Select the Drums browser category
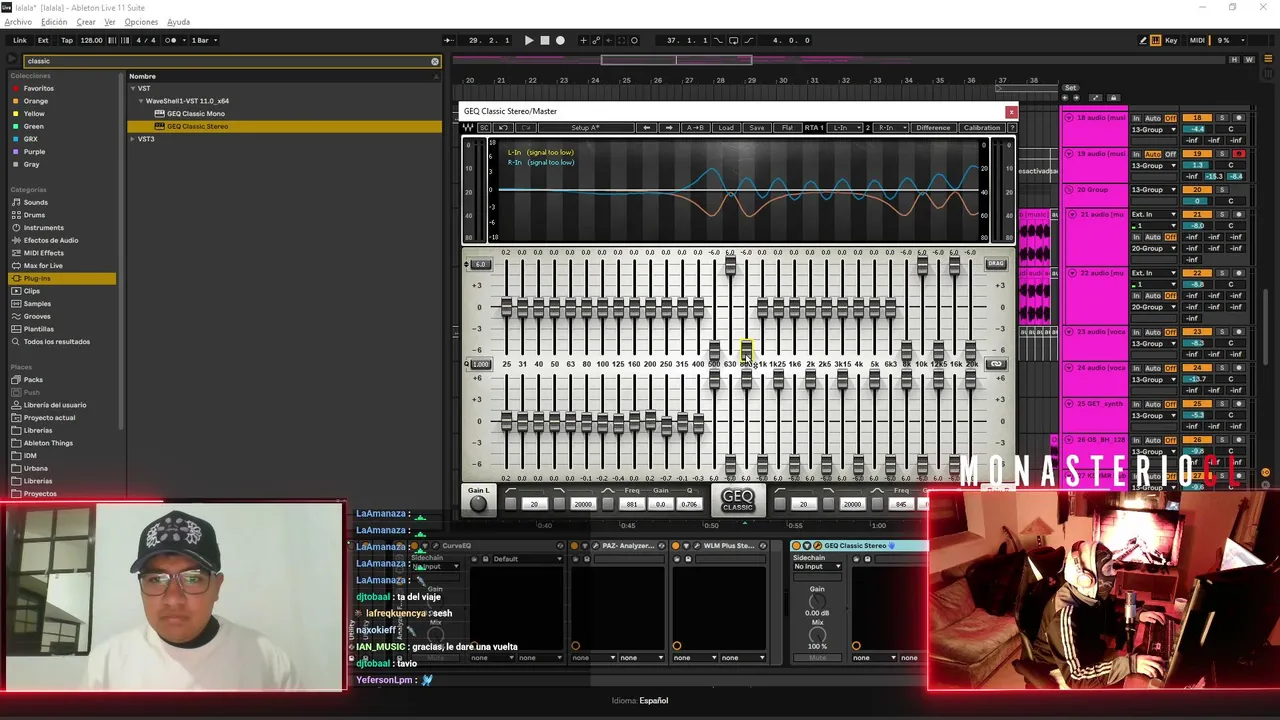The height and width of the screenshot is (720, 1280). click(x=34, y=215)
